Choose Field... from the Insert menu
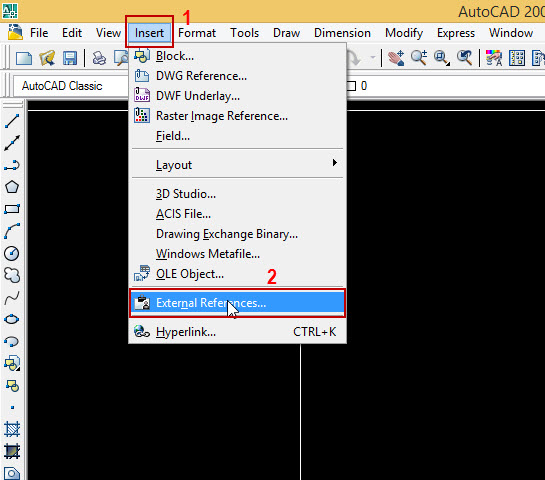Screen dimensions: 545x480 coord(237,136)
